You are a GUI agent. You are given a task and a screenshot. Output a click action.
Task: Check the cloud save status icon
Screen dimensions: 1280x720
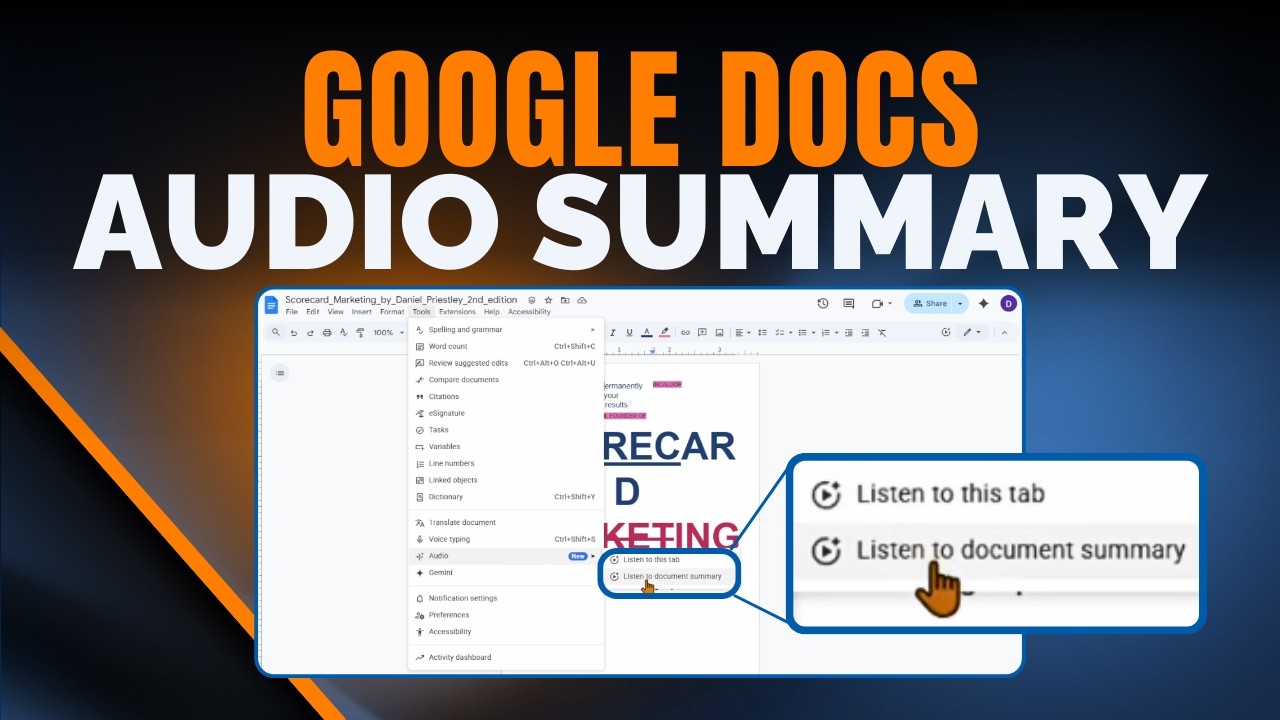click(x=582, y=300)
